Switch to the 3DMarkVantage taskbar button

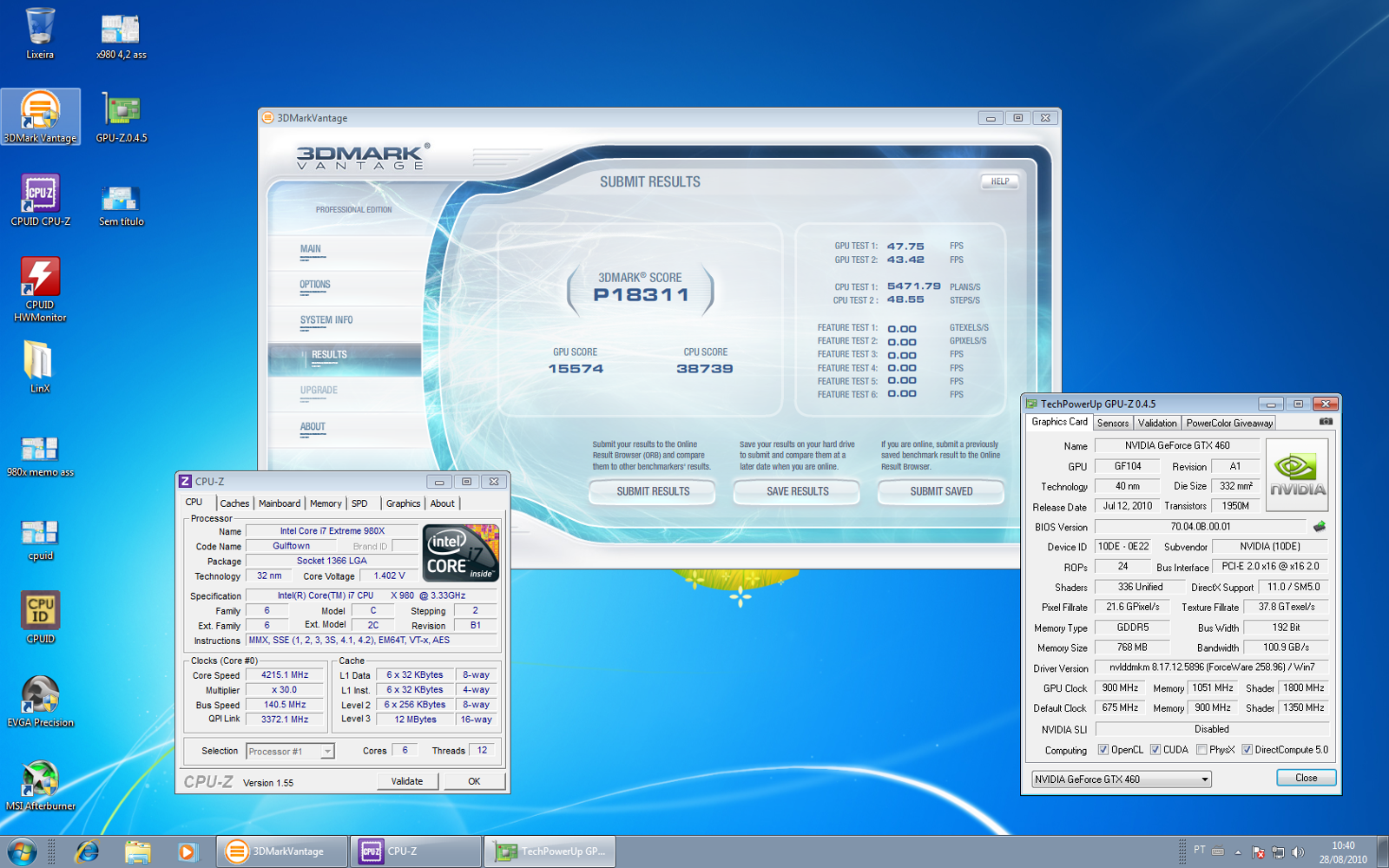coord(282,852)
